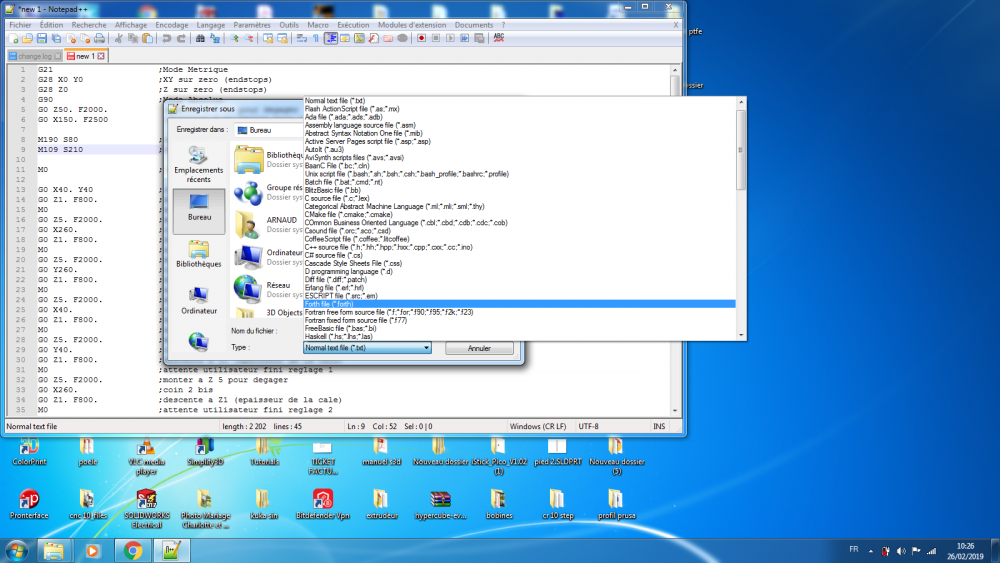
Task: Expand the Type file format combo box
Action: click(367, 348)
